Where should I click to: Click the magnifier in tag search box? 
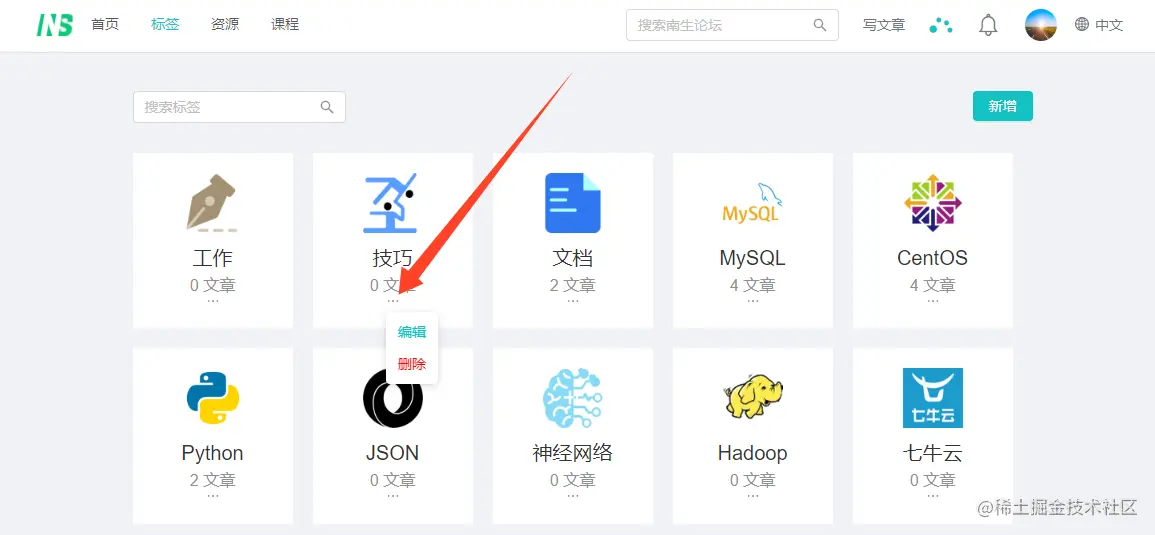[x=327, y=108]
